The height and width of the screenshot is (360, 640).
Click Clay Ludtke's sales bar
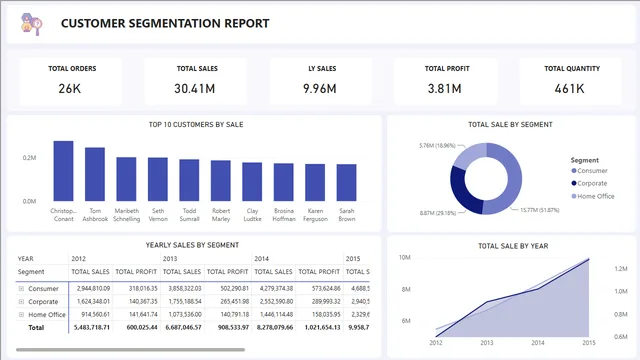tap(252, 182)
